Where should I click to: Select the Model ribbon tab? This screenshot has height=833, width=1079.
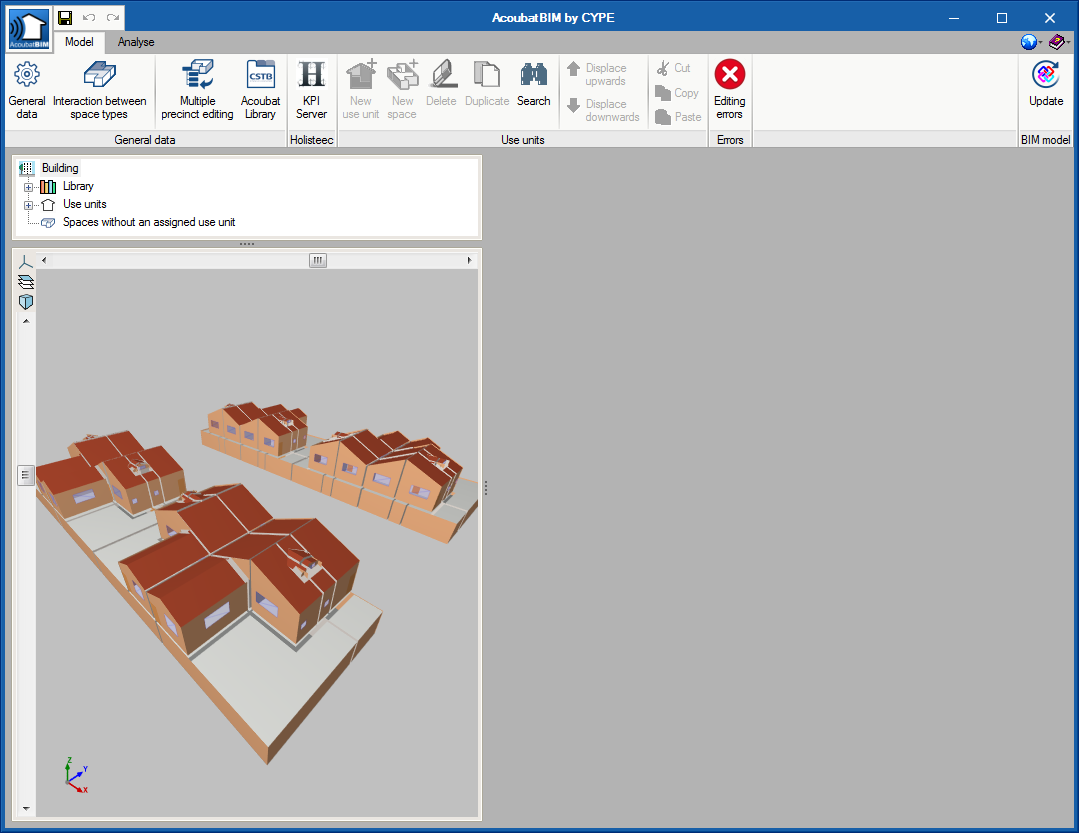[x=79, y=42]
